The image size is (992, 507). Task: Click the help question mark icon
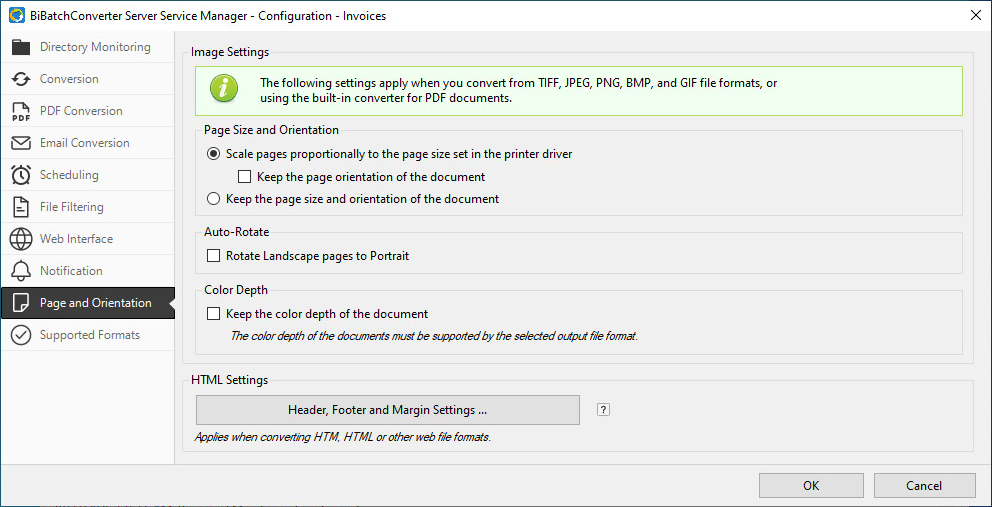[603, 410]
